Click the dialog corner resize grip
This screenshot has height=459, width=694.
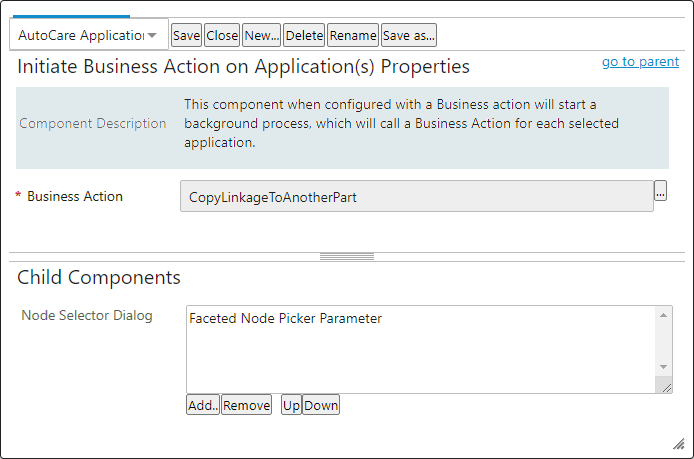(x=678, y=444)
